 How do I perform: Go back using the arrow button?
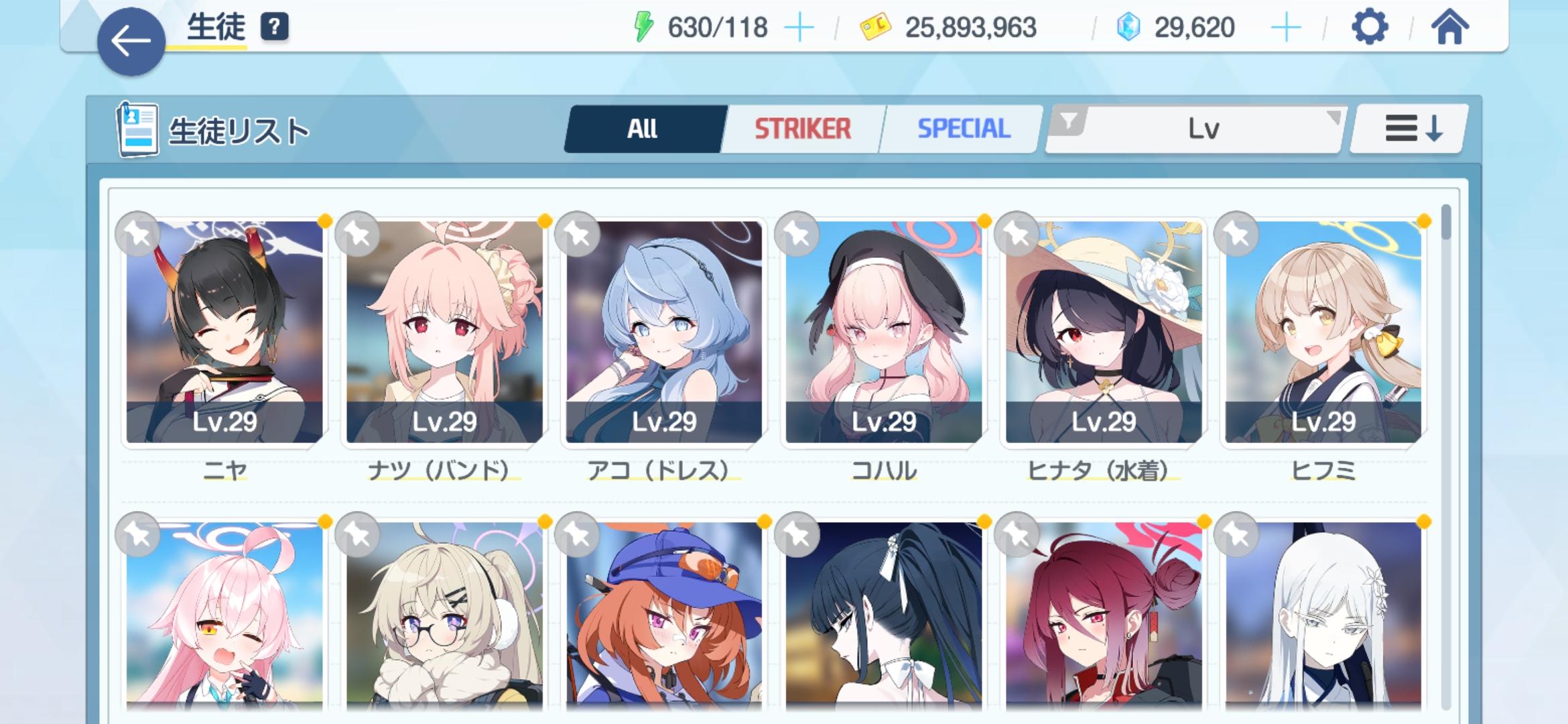[x=131, y=42]
